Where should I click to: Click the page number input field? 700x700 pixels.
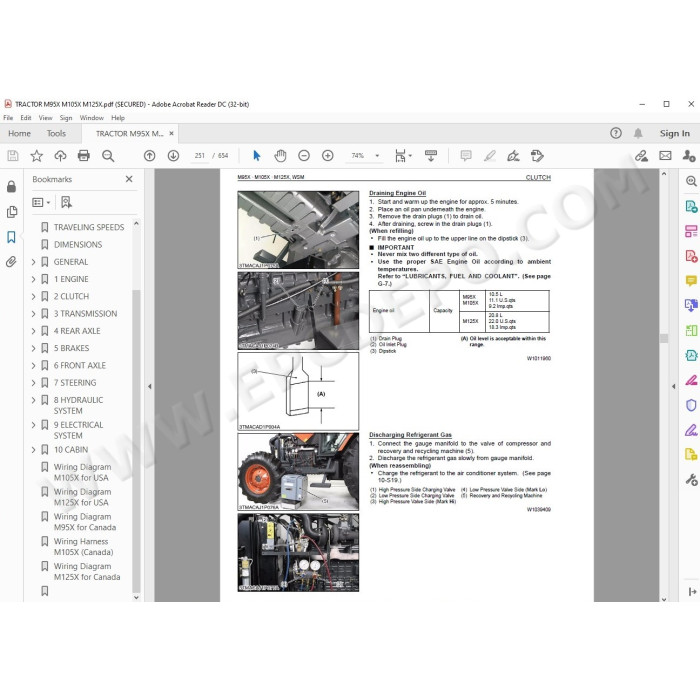(x=200, y=156)
